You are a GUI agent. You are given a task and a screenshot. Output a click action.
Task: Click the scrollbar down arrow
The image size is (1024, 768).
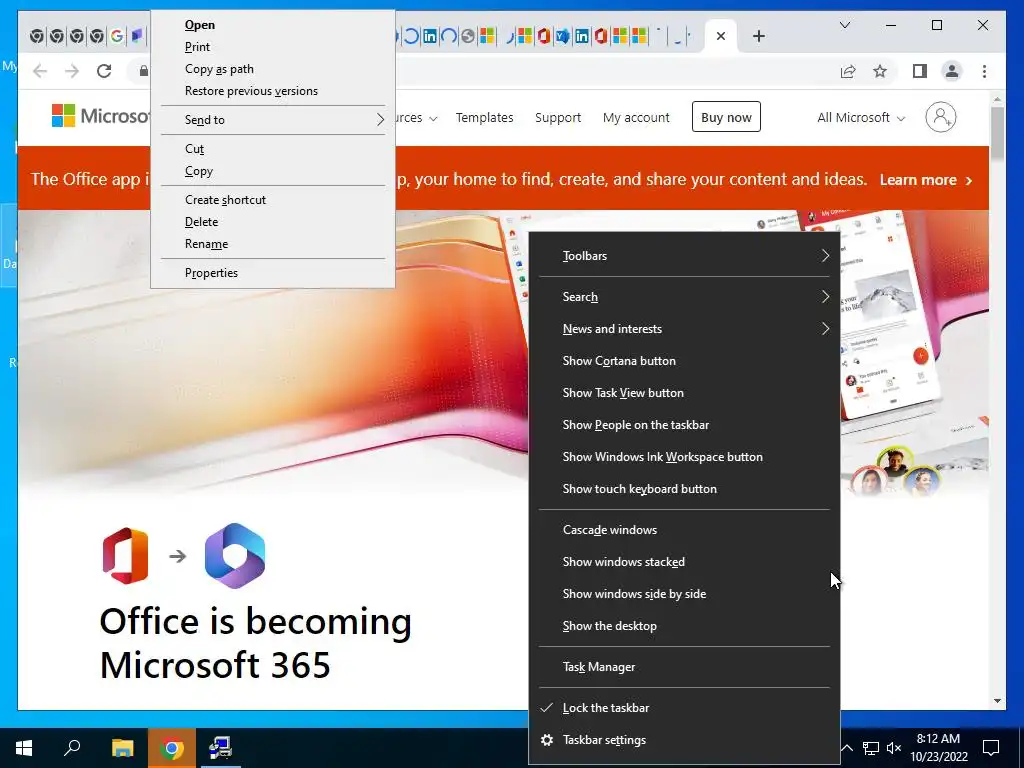[x=997, y=701]
